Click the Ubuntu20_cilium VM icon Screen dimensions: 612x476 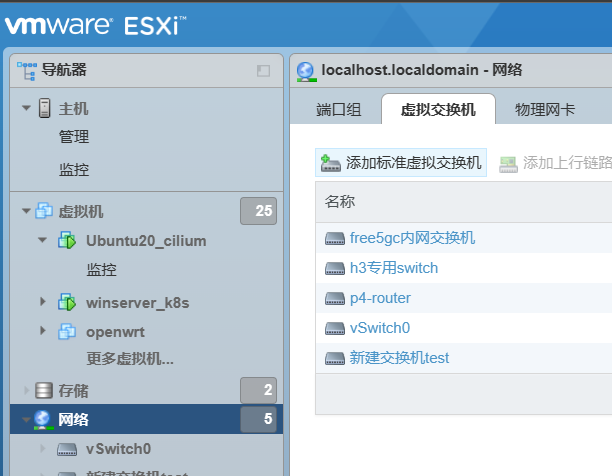point(68,240)
